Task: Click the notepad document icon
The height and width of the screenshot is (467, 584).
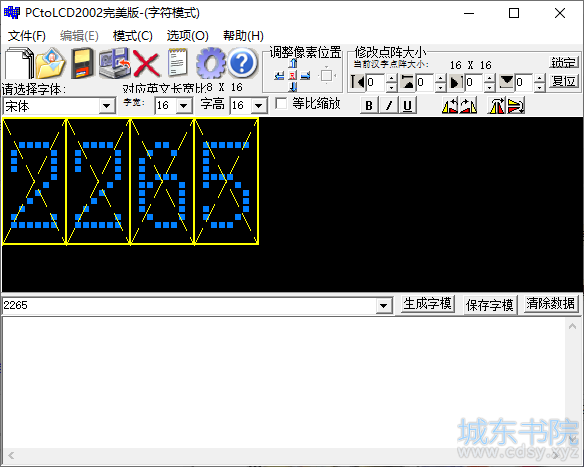Action: (x=177, y=63)
